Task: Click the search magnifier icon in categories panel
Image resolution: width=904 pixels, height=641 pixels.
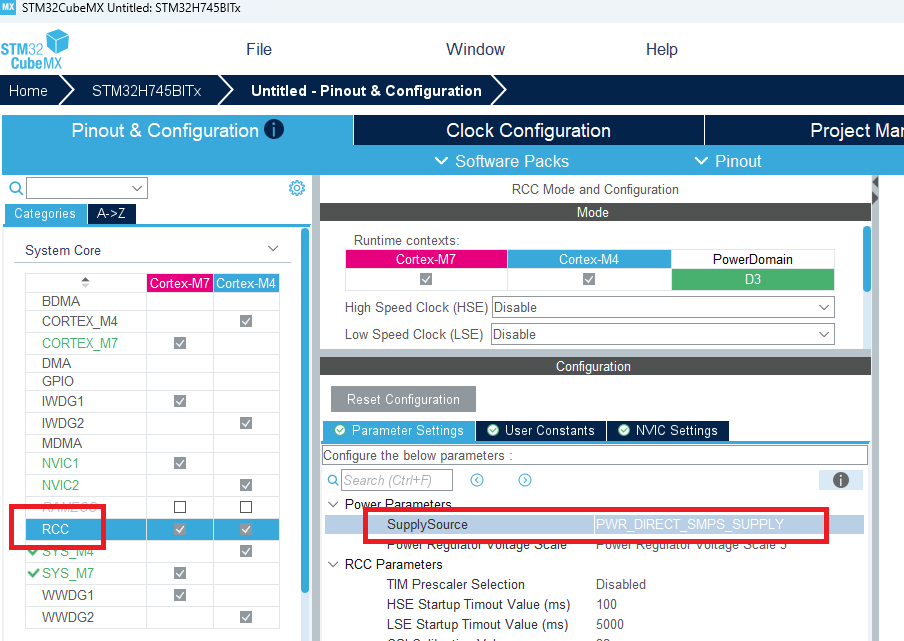Action: point(16,188)
